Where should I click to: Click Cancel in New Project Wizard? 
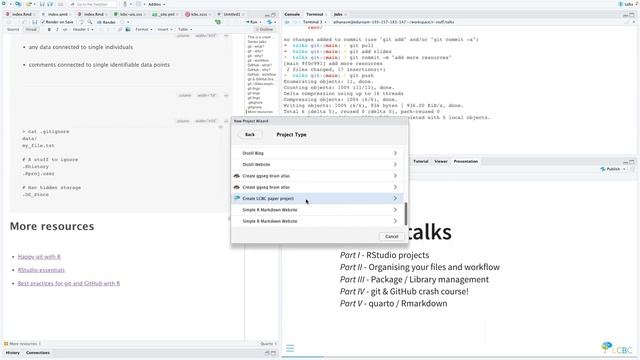[391, 236]
